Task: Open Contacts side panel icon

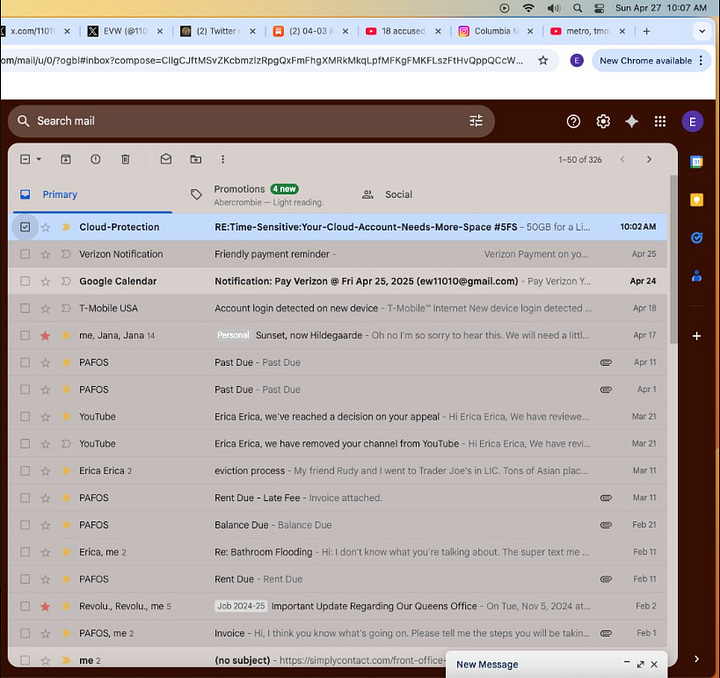Action: tap(697, 276)
